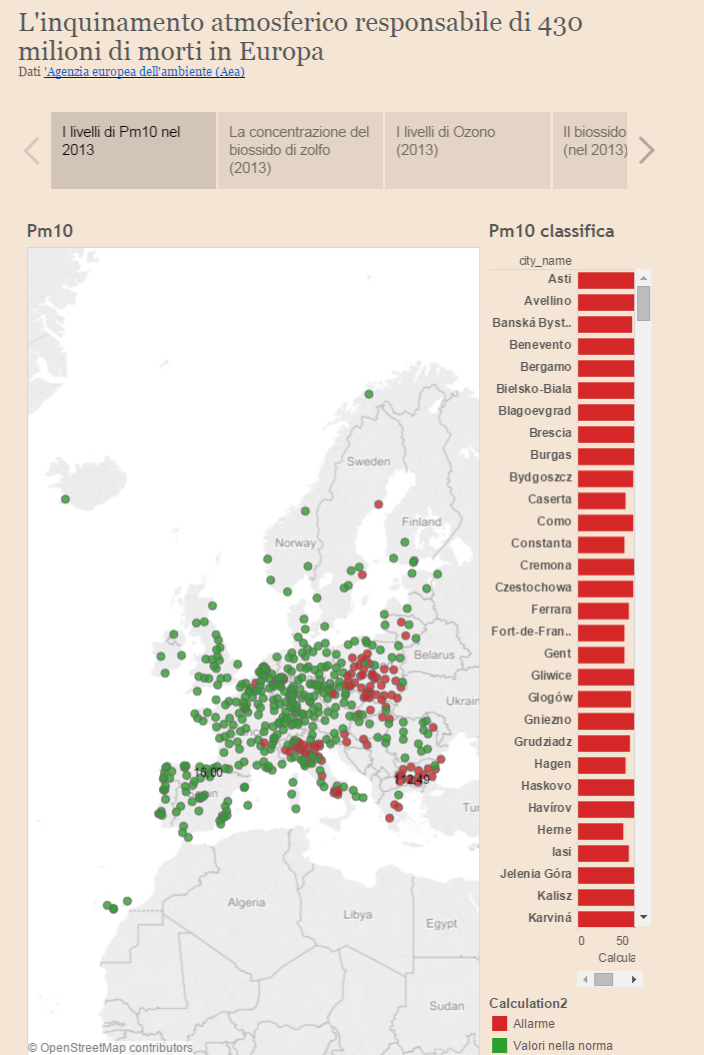Click the city_name column header
Screen dimensions: 704x1055
545,261
